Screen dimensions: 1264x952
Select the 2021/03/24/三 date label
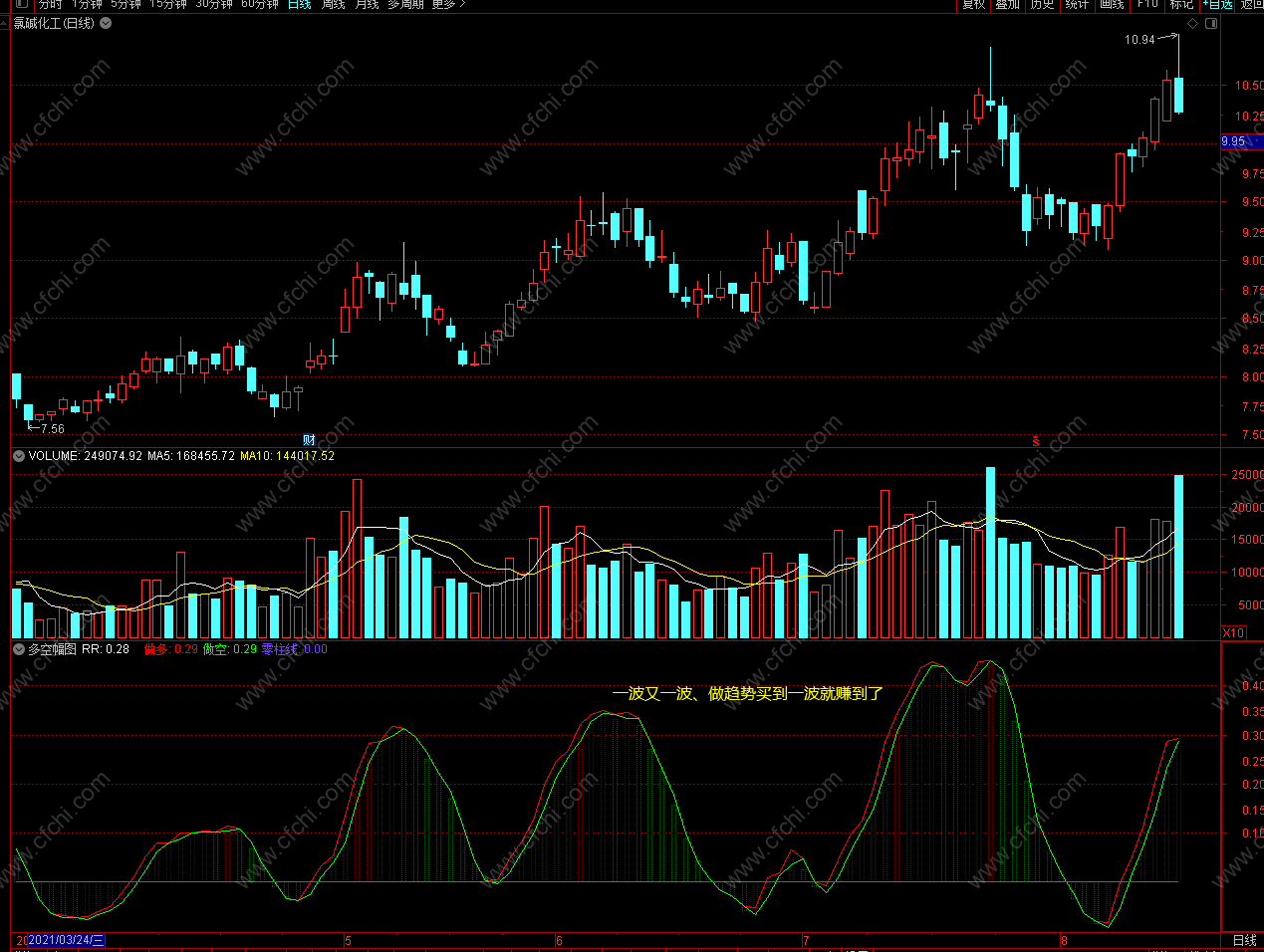coord(65,940)
